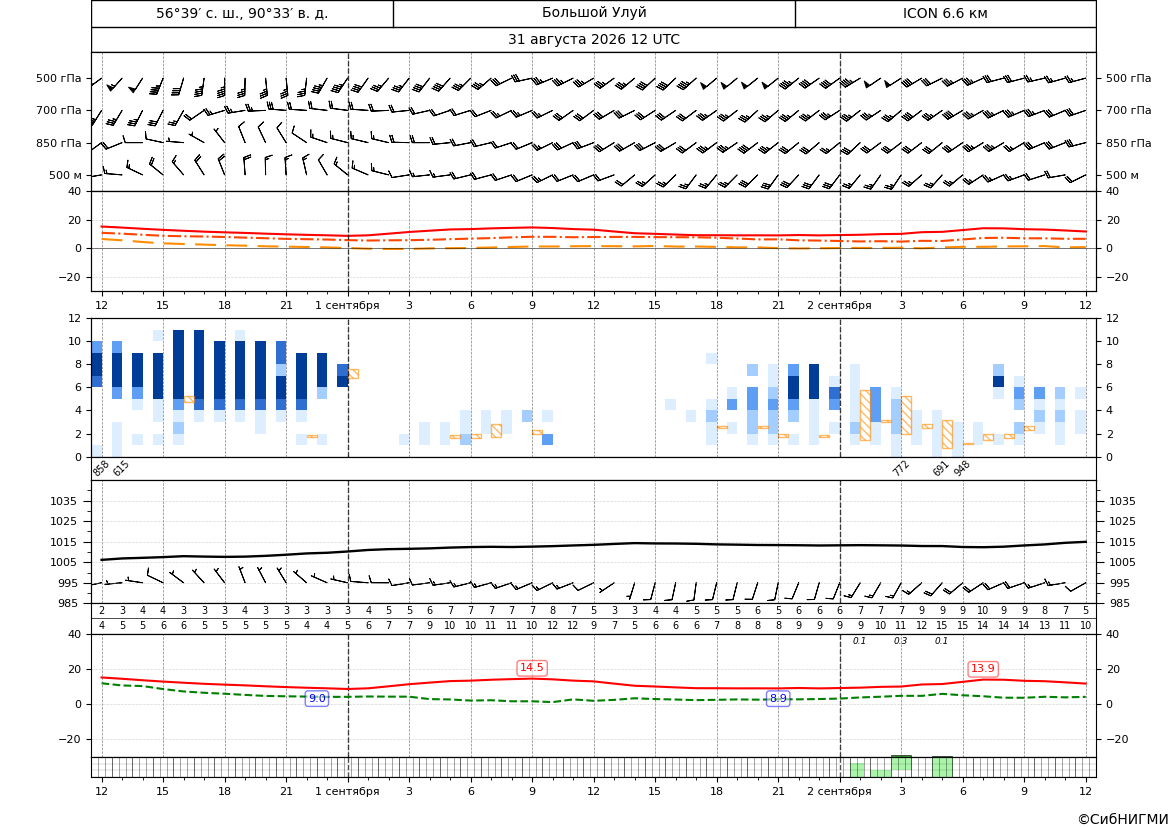This screenshot has width=1169, height=827.
Task: Select the 31 августа 2026 12 UTC header
Action: (593, 40)
